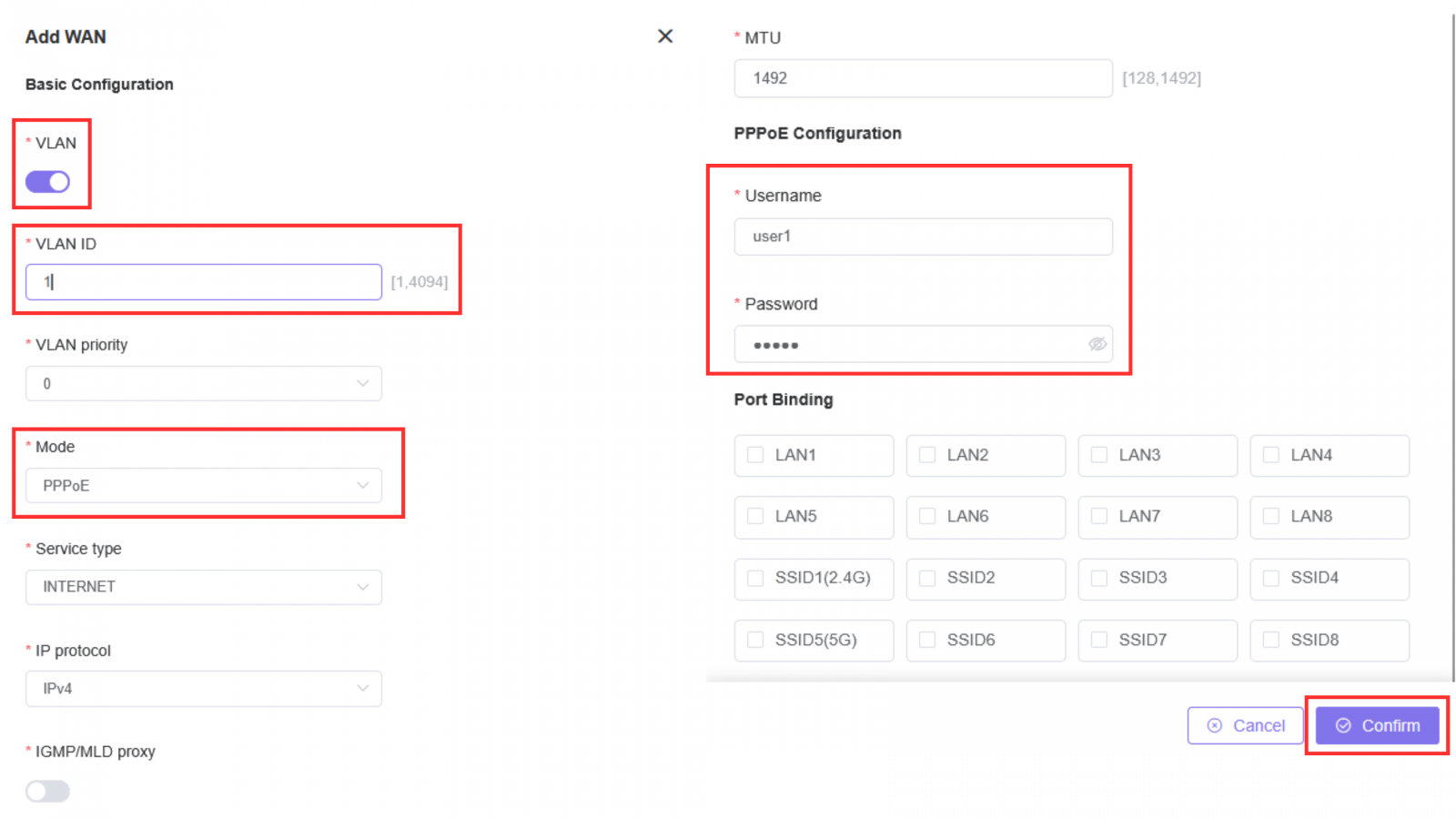Check the LAN8 port binding checkbox
The image size is (1456, 819).
[1271, 517]
